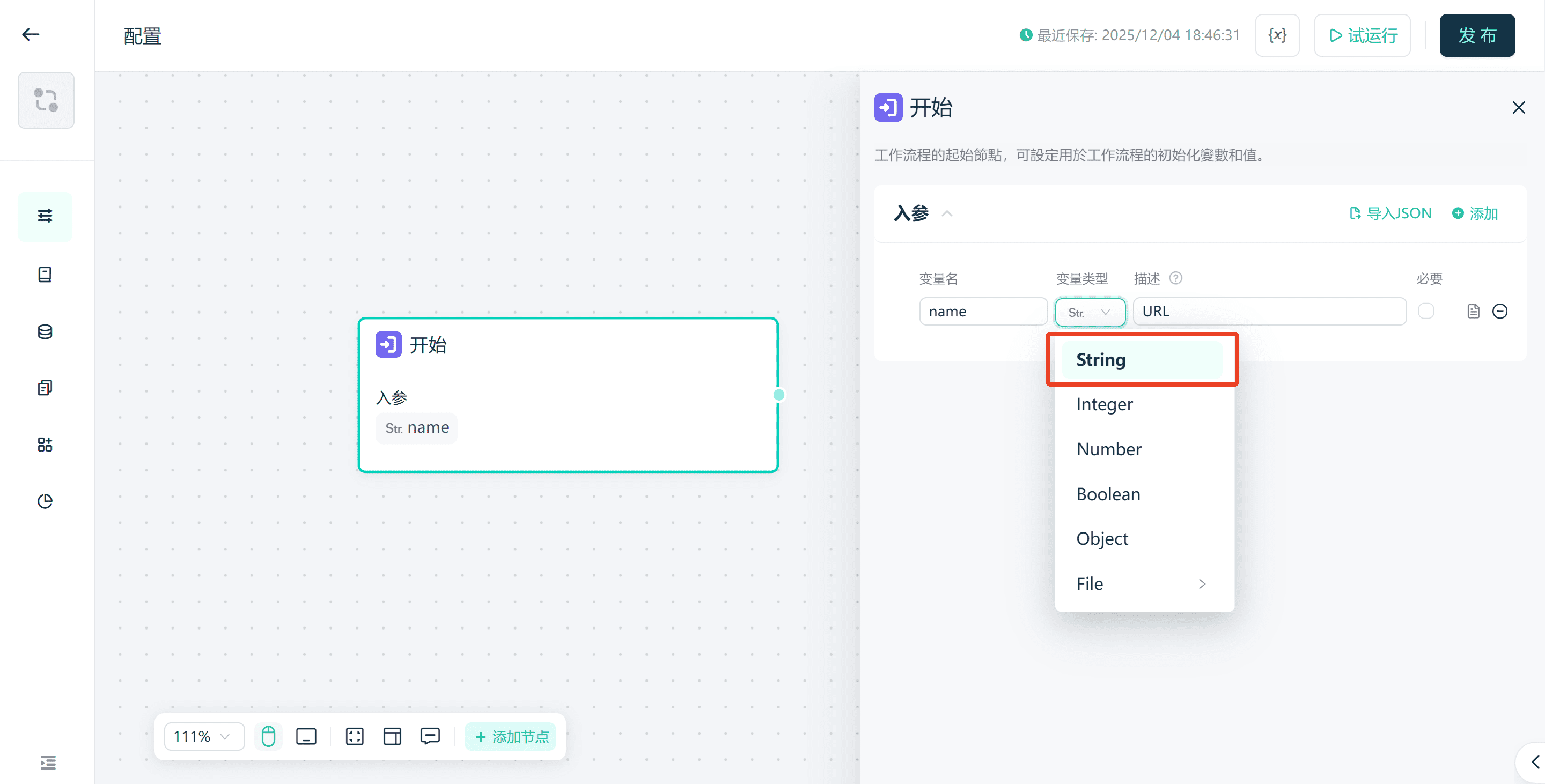Collapse the 入参 section chevron
1545x784 pixels.
(947, 213)
